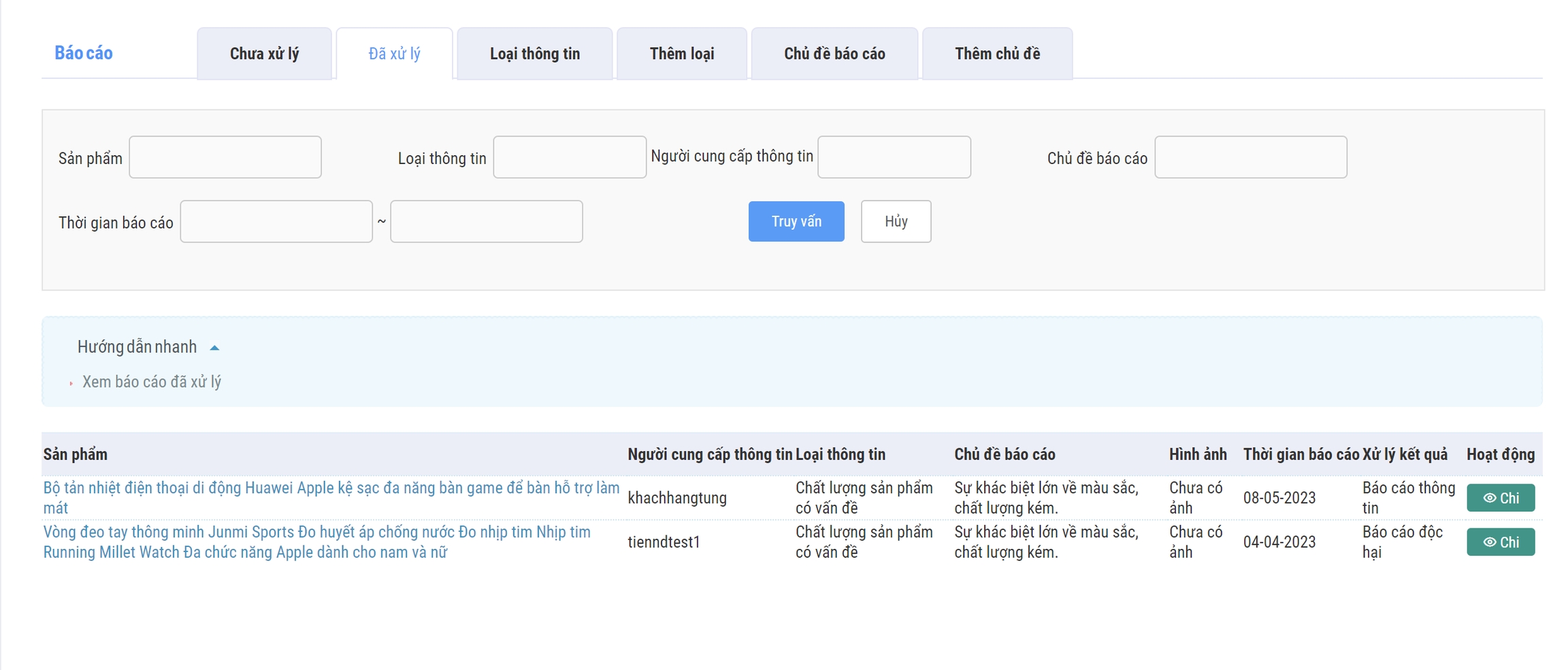This screenshot has height=670, width=1568.
Task: Open the Huawei Apple phone cooler product link
Action: pyautogui.click(x=331, y=488)
